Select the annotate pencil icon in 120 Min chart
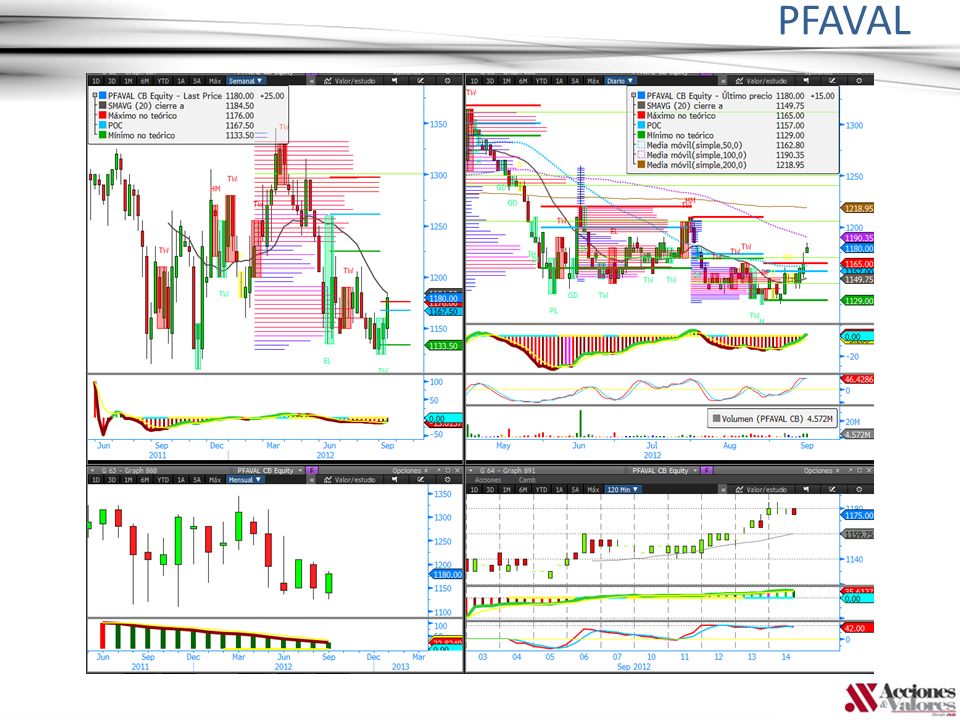960x720 pixels. [832, 489]
